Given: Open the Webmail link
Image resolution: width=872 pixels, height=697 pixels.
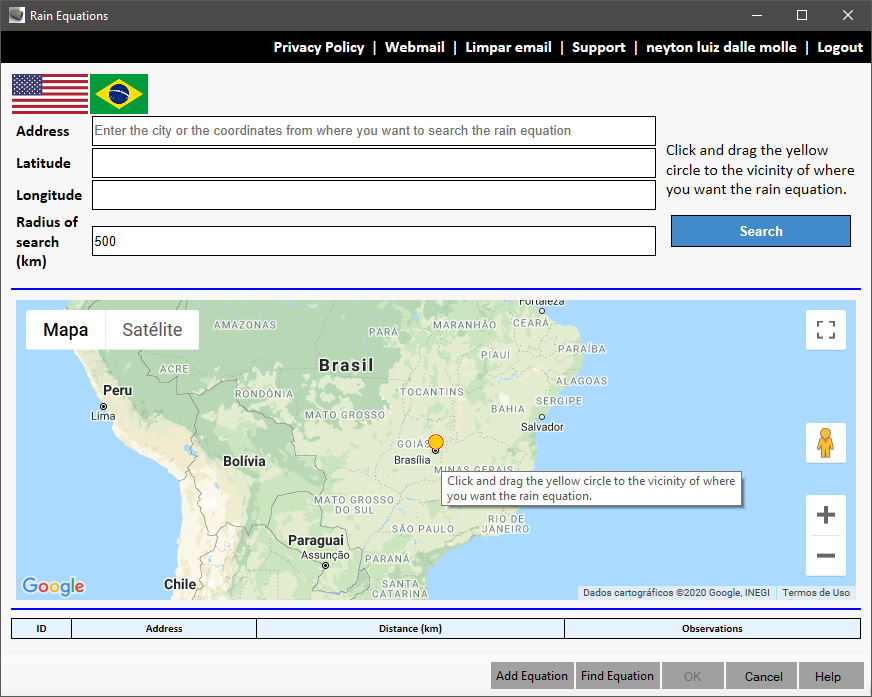Looking at the screenshot, I should tap(415, 47).
